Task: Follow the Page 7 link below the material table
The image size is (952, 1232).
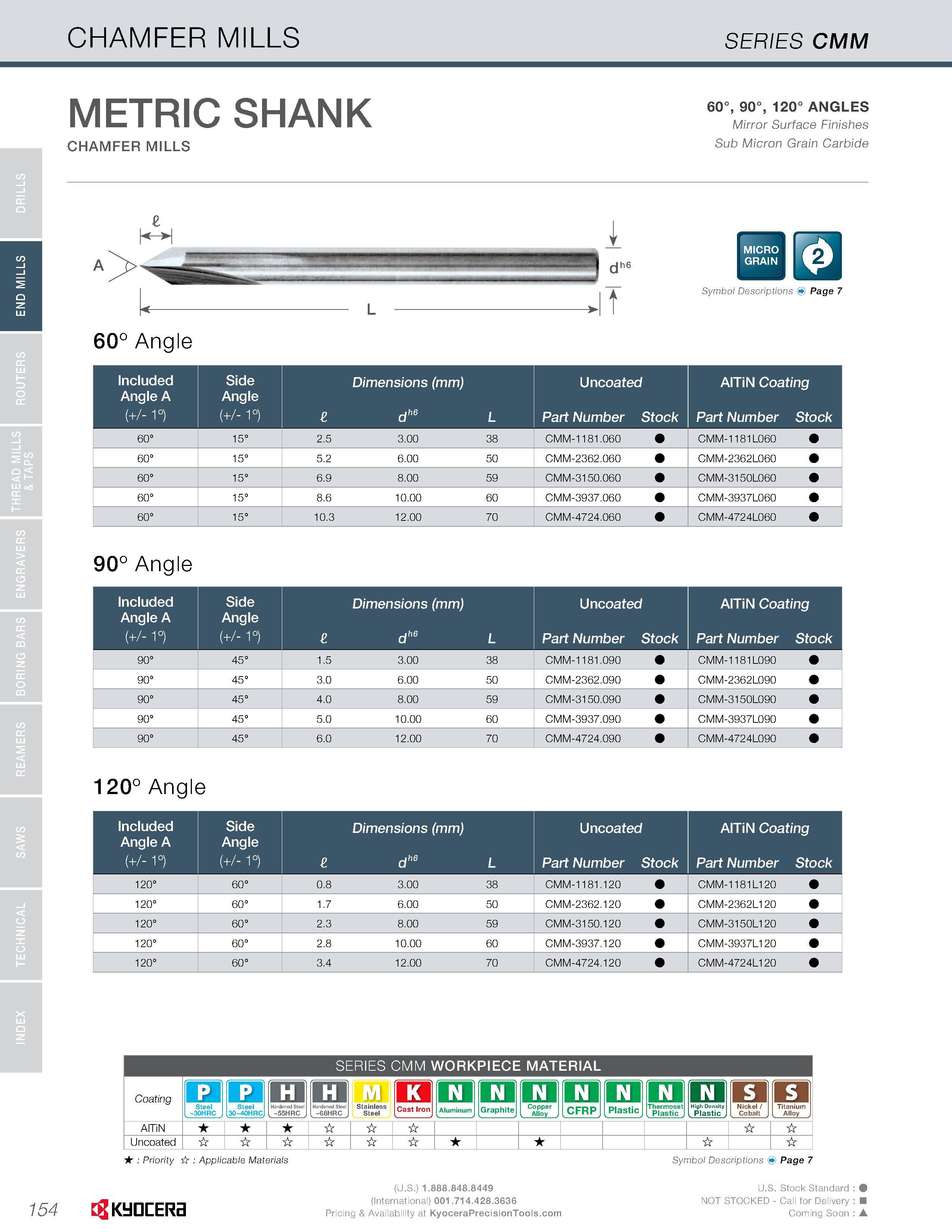Action: pos(796,1160)
